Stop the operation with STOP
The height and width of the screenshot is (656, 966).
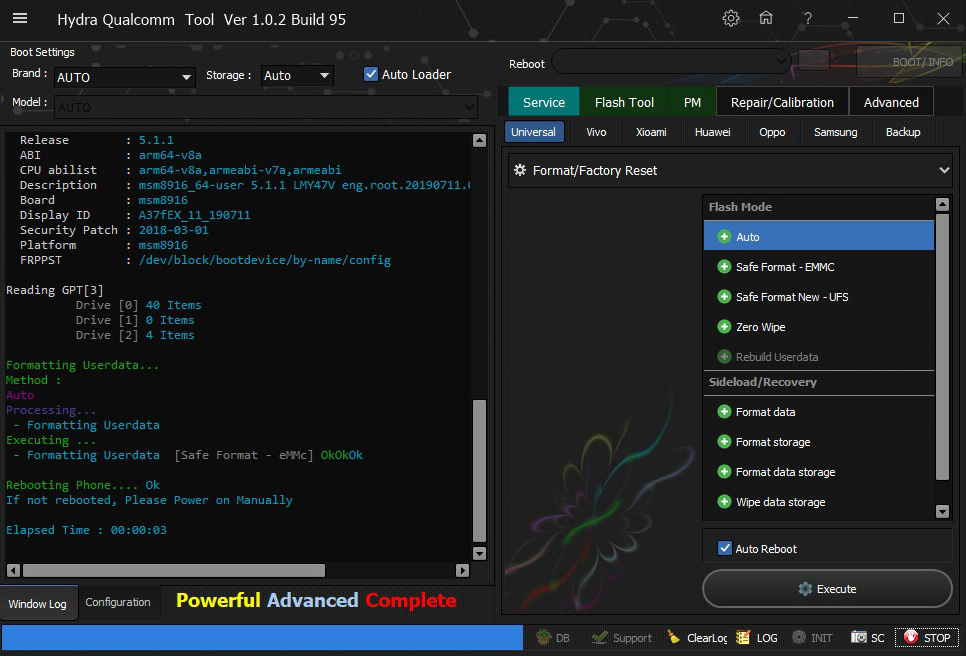(927, 638)
